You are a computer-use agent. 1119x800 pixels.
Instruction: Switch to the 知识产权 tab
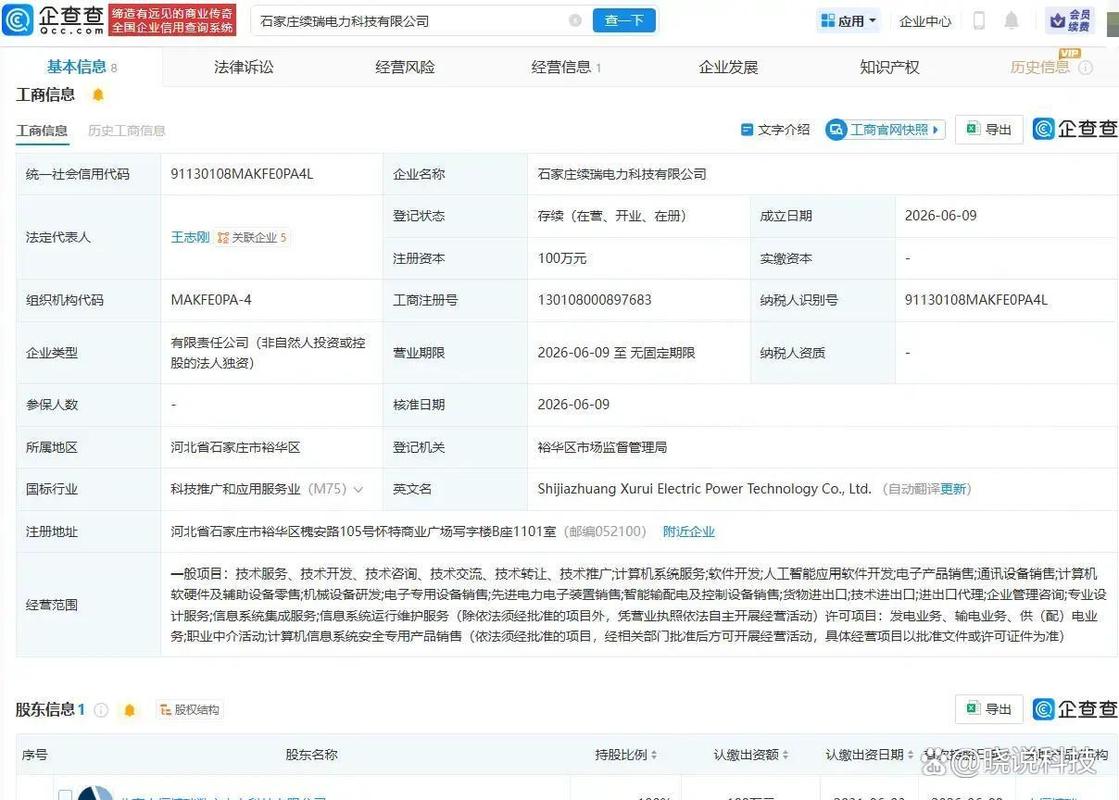coord(889,67)
